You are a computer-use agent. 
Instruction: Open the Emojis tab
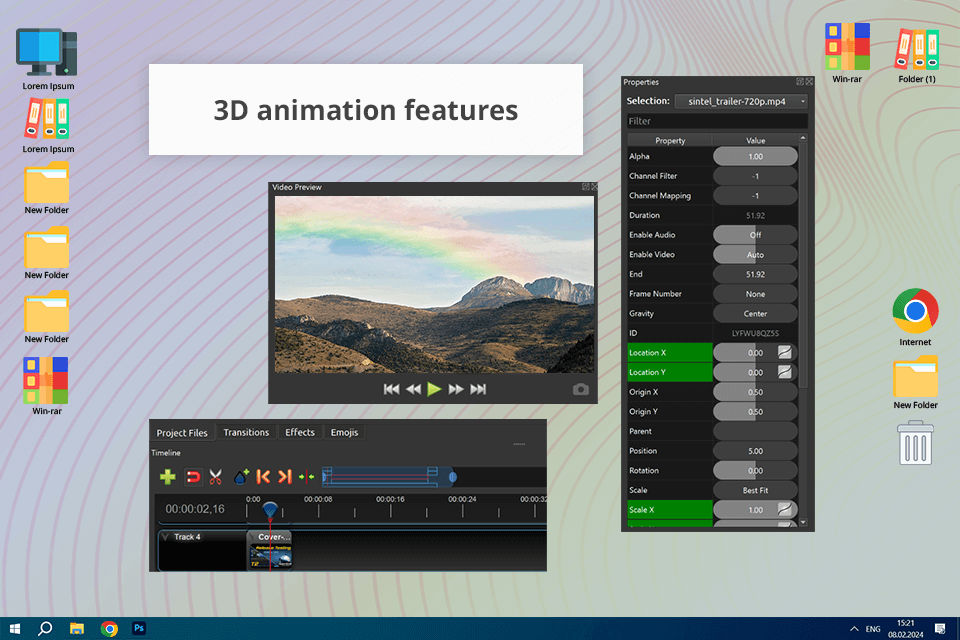click(344, 432)
